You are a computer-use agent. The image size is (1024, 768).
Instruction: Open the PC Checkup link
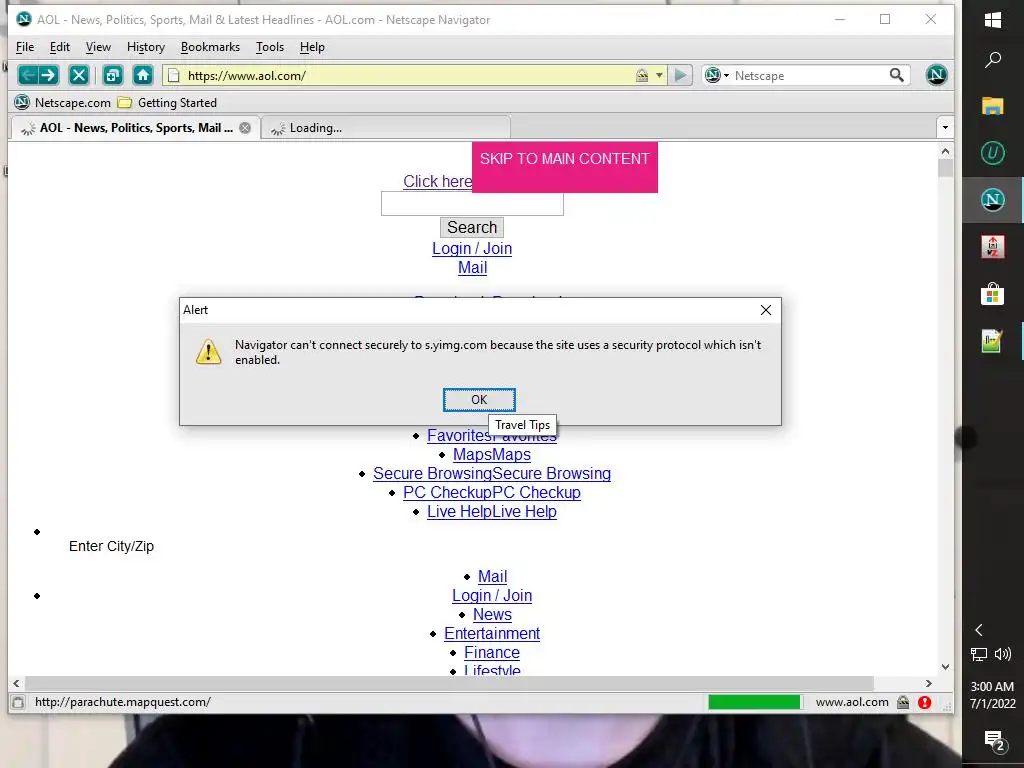click(492, 492)
